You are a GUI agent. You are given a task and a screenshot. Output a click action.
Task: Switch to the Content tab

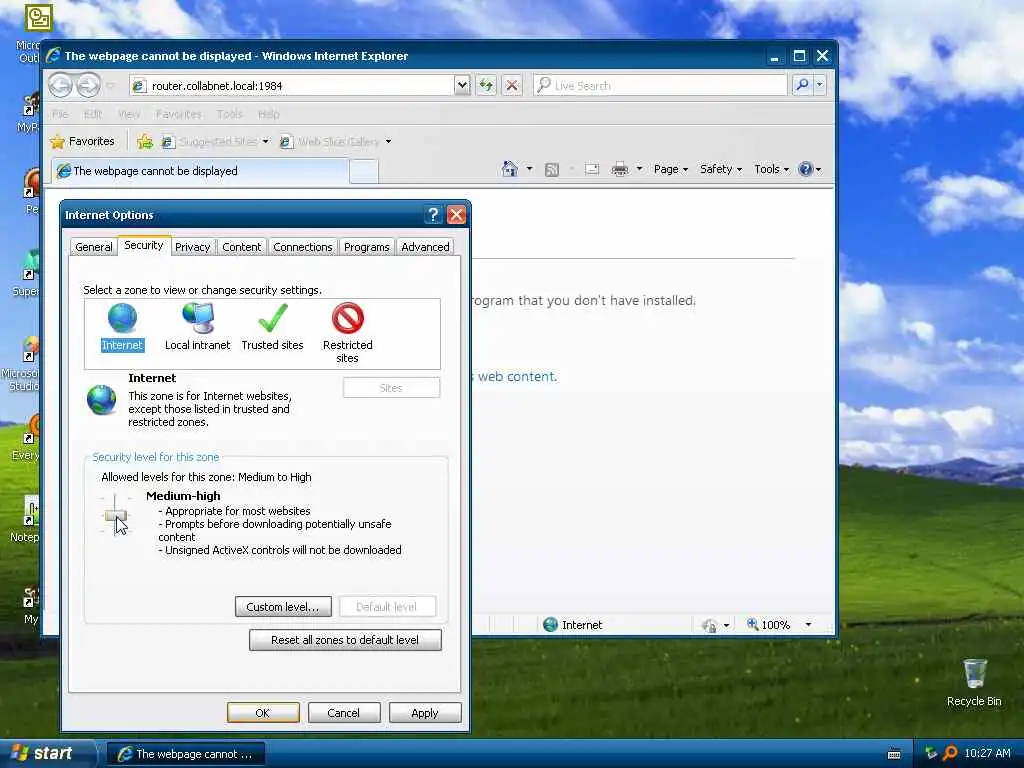click(241, 247)
